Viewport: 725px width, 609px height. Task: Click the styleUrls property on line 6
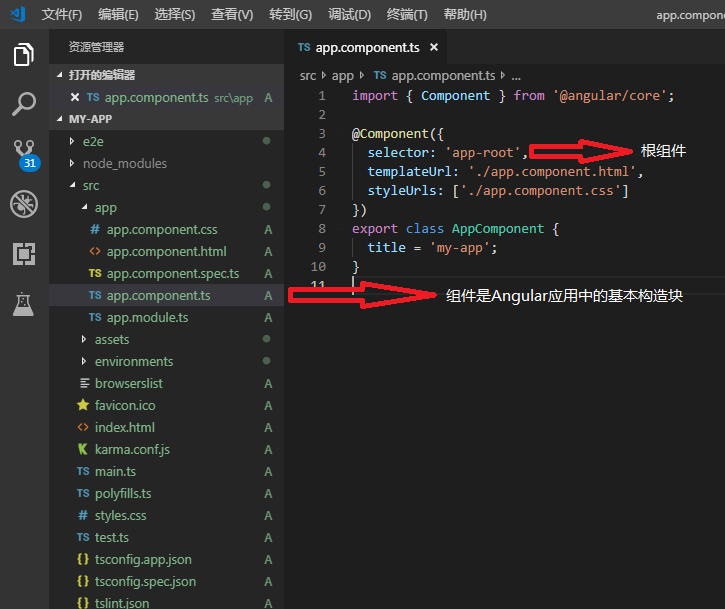[x=401, y=191]
